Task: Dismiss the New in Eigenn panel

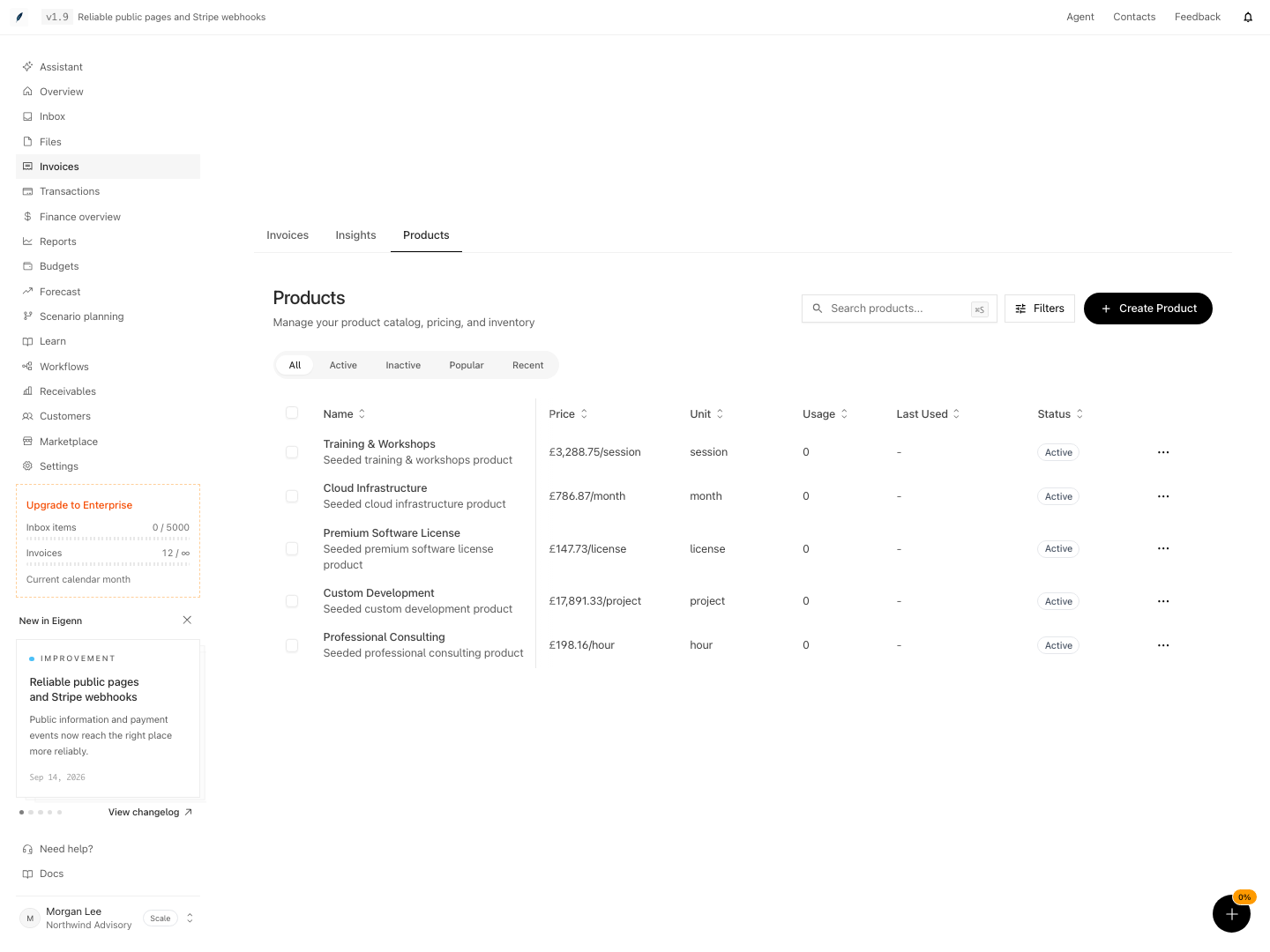Action: 187,621
